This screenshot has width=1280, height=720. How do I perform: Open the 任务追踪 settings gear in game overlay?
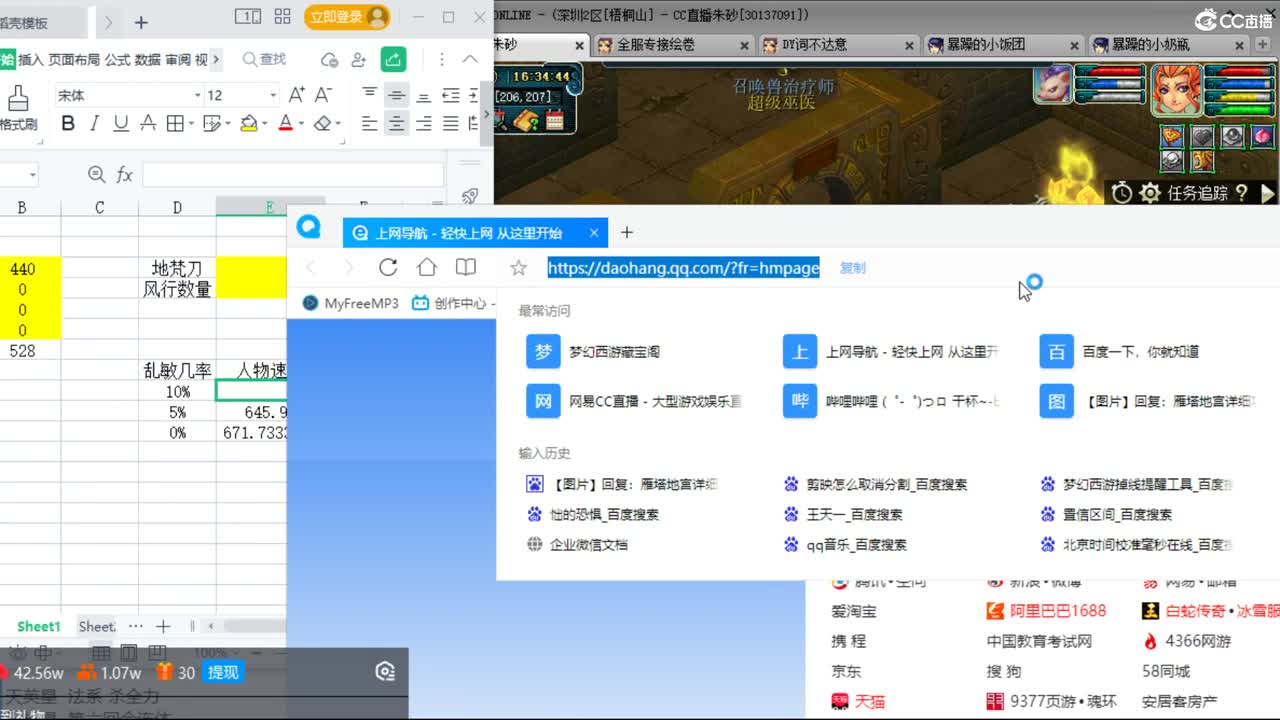[x=1150, y=194]
